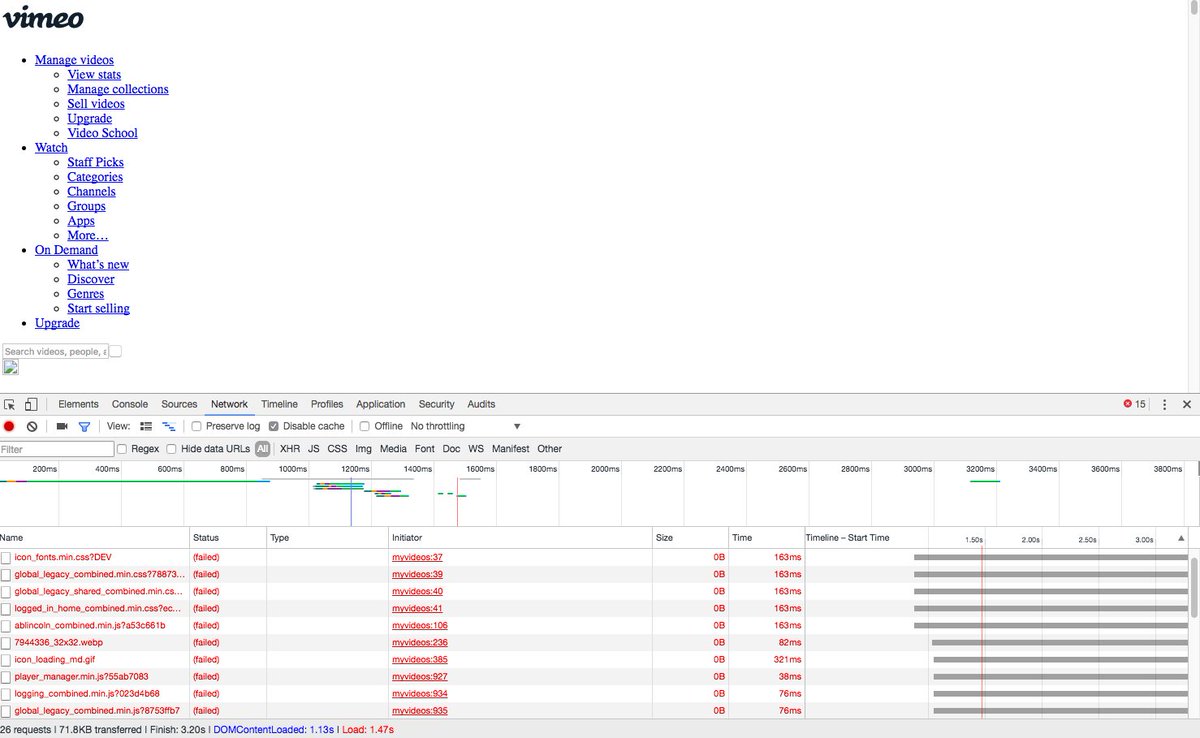
Task: Switch to large request rows view
Action: (x=146, y=426)
